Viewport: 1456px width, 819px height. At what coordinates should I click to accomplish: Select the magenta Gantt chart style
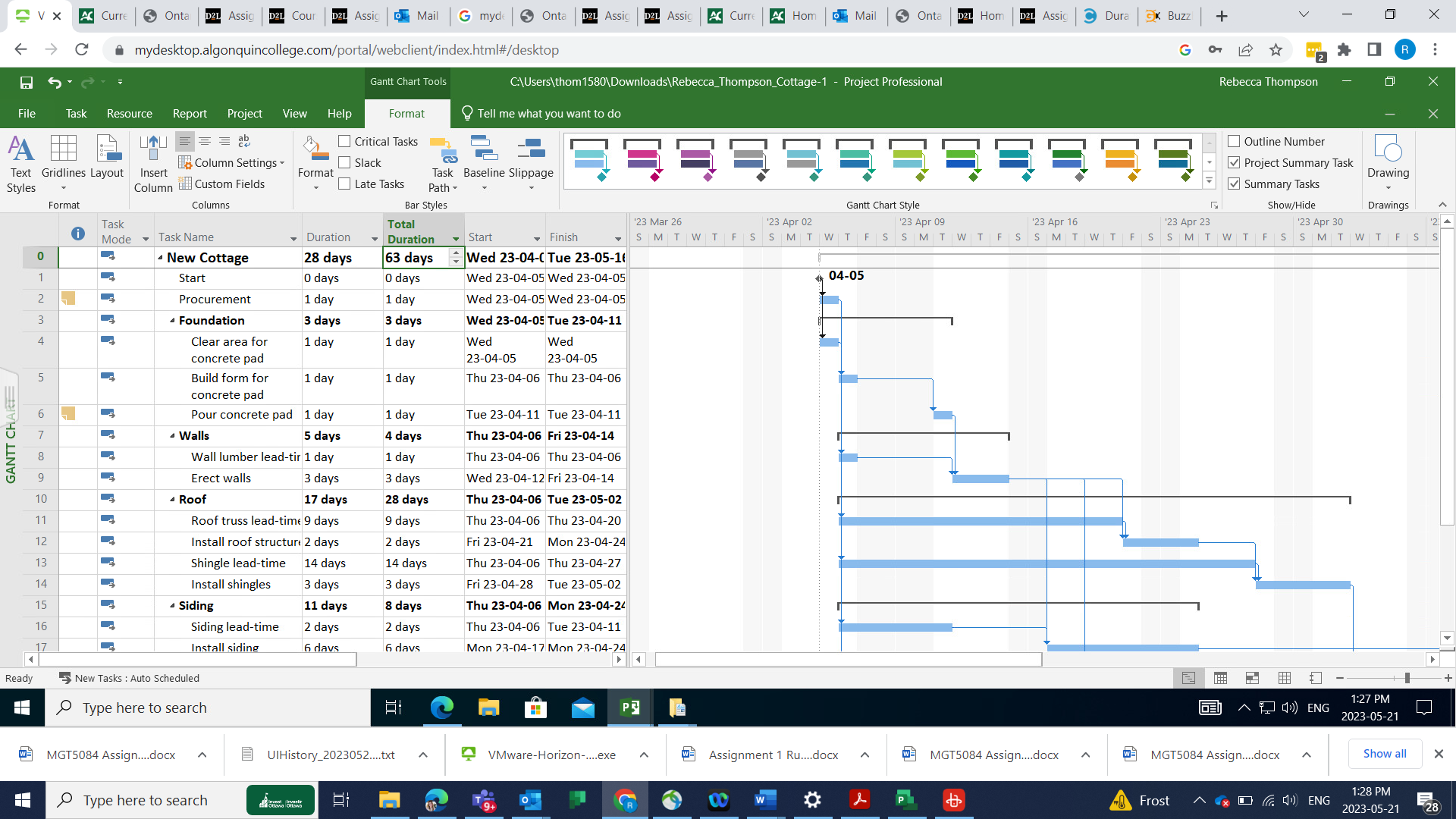pyautogui.click(x=642, y=160)
